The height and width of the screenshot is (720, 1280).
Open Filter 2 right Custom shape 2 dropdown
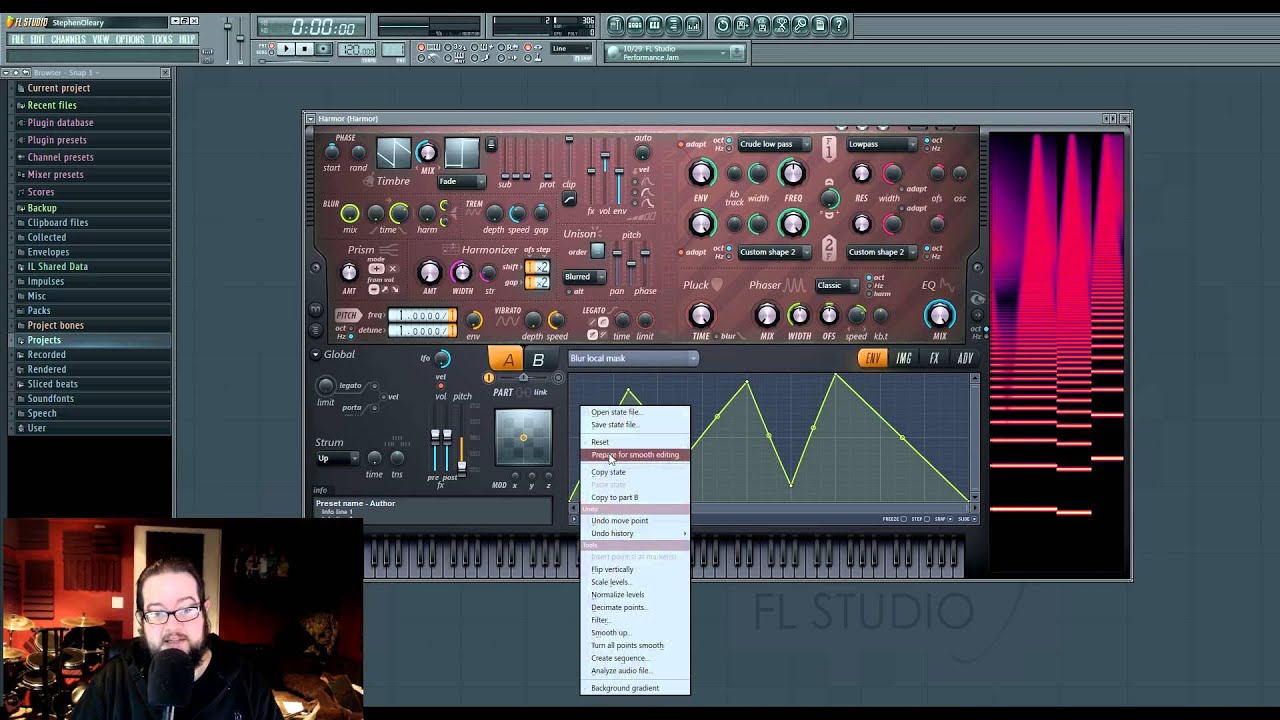tap(881, 252)
